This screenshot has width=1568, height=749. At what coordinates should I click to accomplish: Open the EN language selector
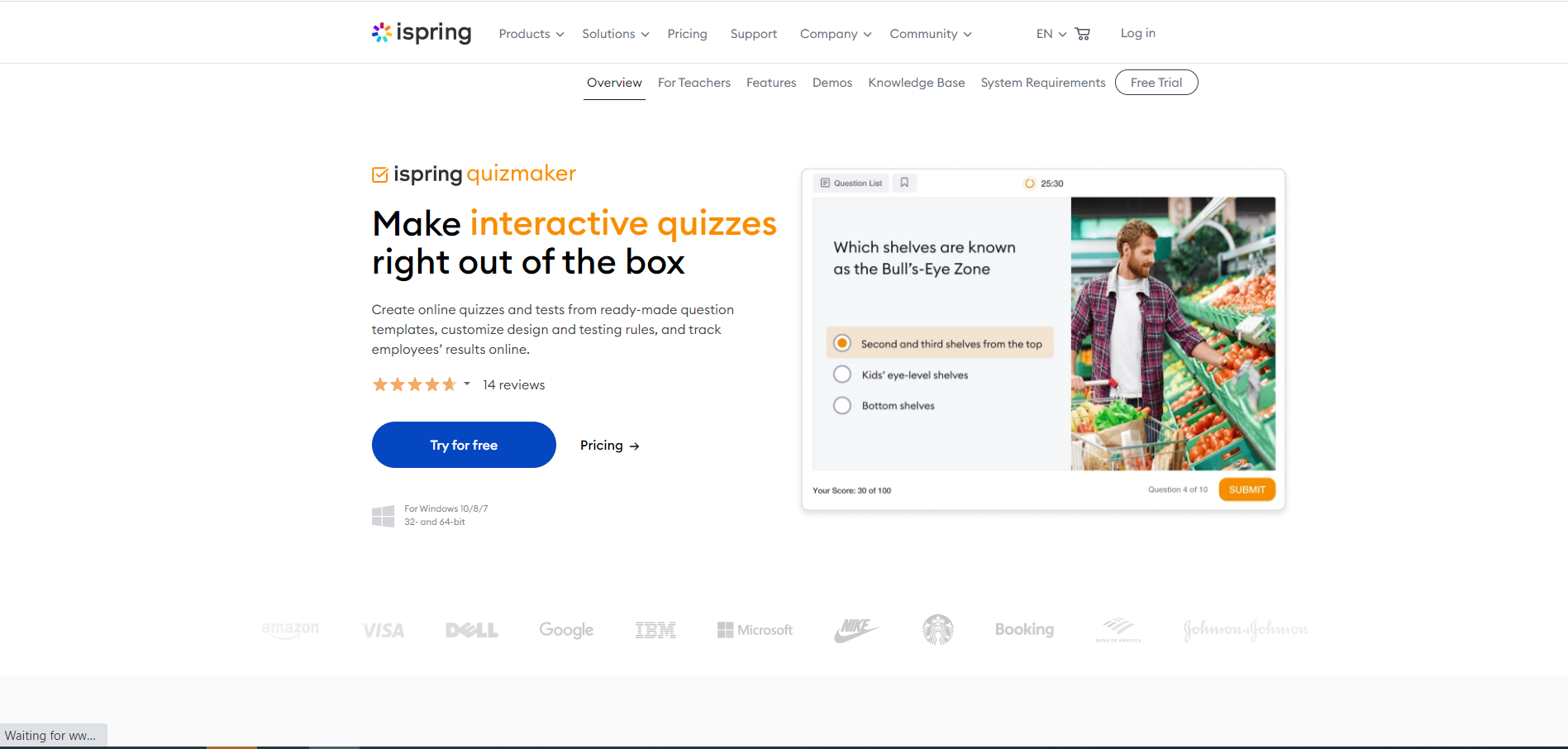(x=1051, y=34)
